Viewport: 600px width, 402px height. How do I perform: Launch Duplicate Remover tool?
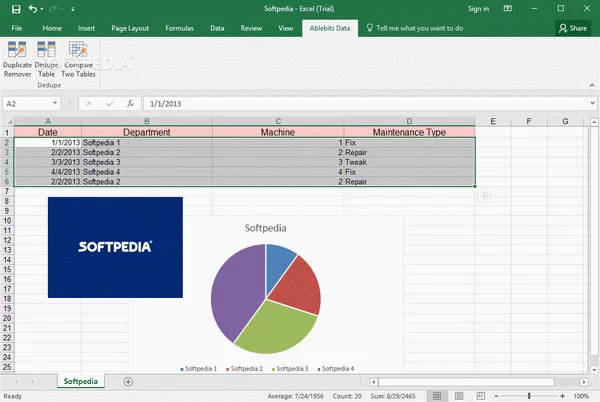point(17,59)
